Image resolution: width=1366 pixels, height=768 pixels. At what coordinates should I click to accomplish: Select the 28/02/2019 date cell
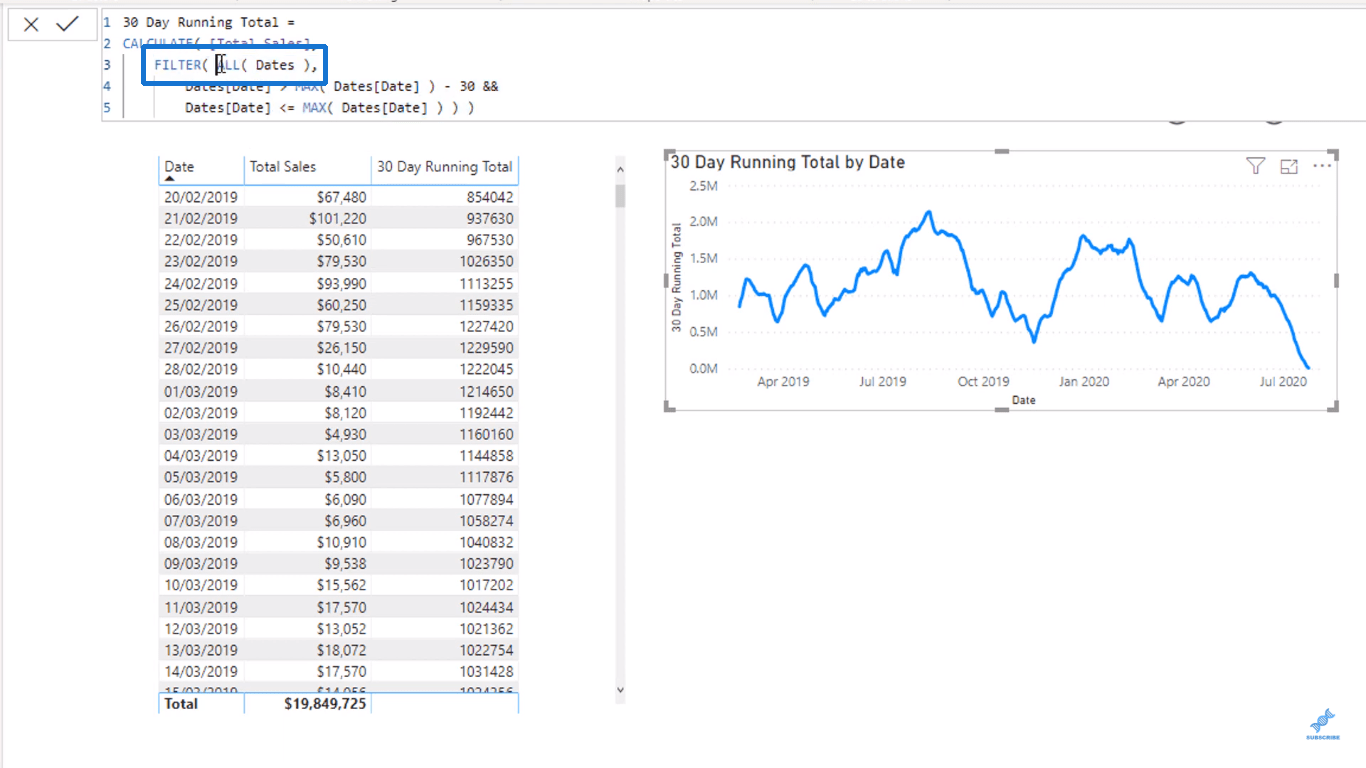click(201, 369)
